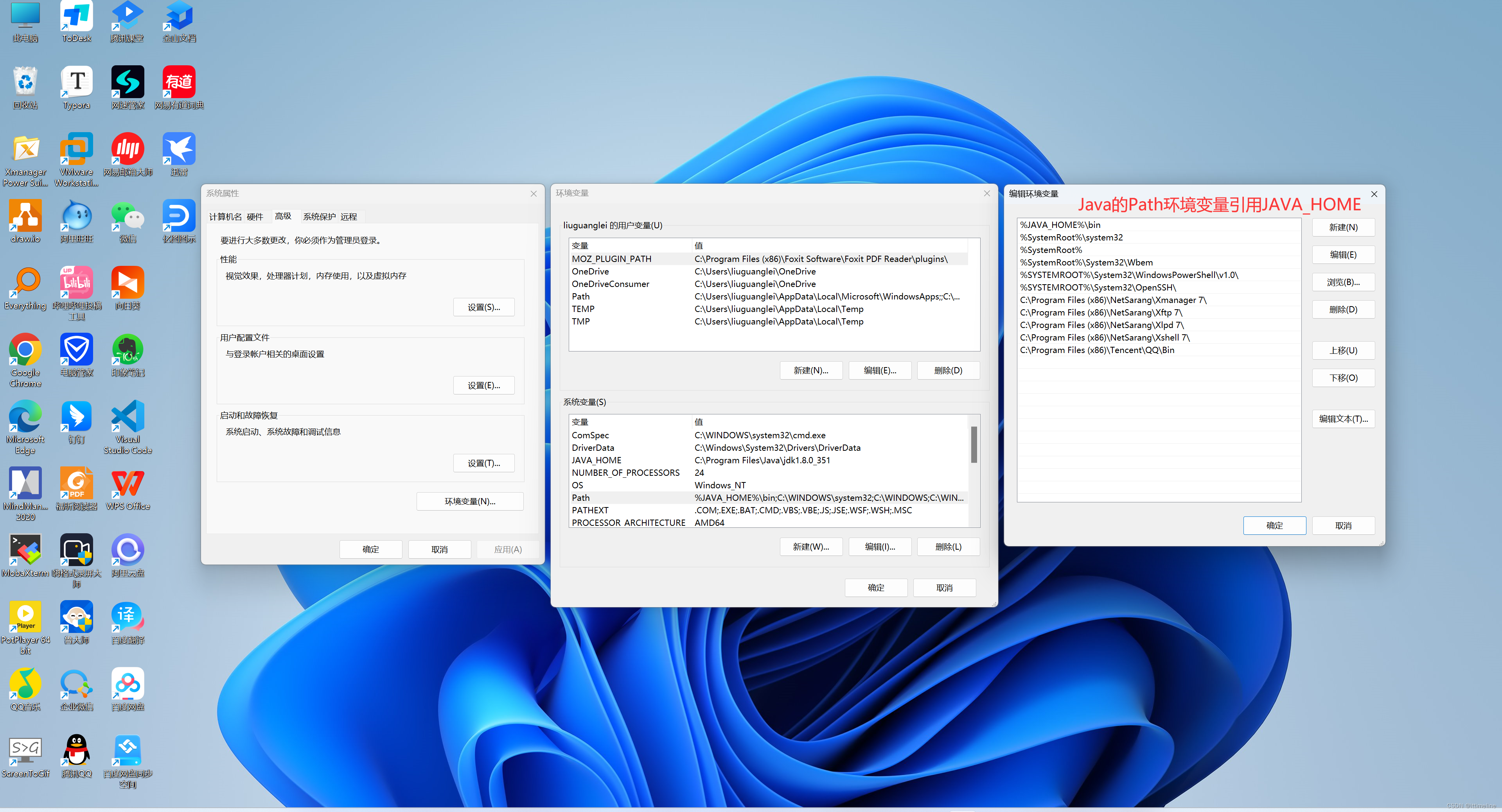Expand the 高级 tab in system properties
The image size is (1502, 812).
pos(283,217)
